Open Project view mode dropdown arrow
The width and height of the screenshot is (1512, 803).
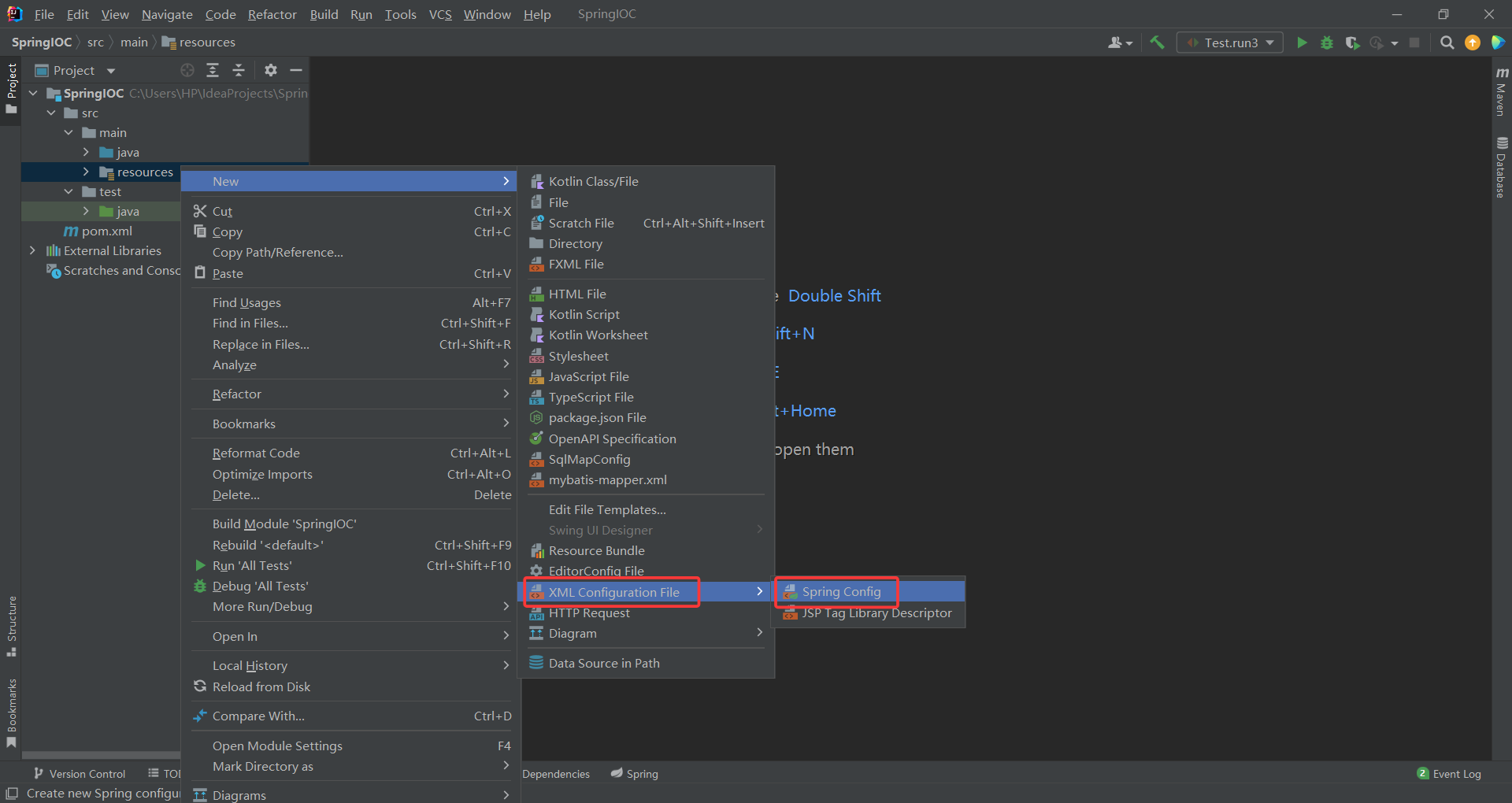pos(111,71)
